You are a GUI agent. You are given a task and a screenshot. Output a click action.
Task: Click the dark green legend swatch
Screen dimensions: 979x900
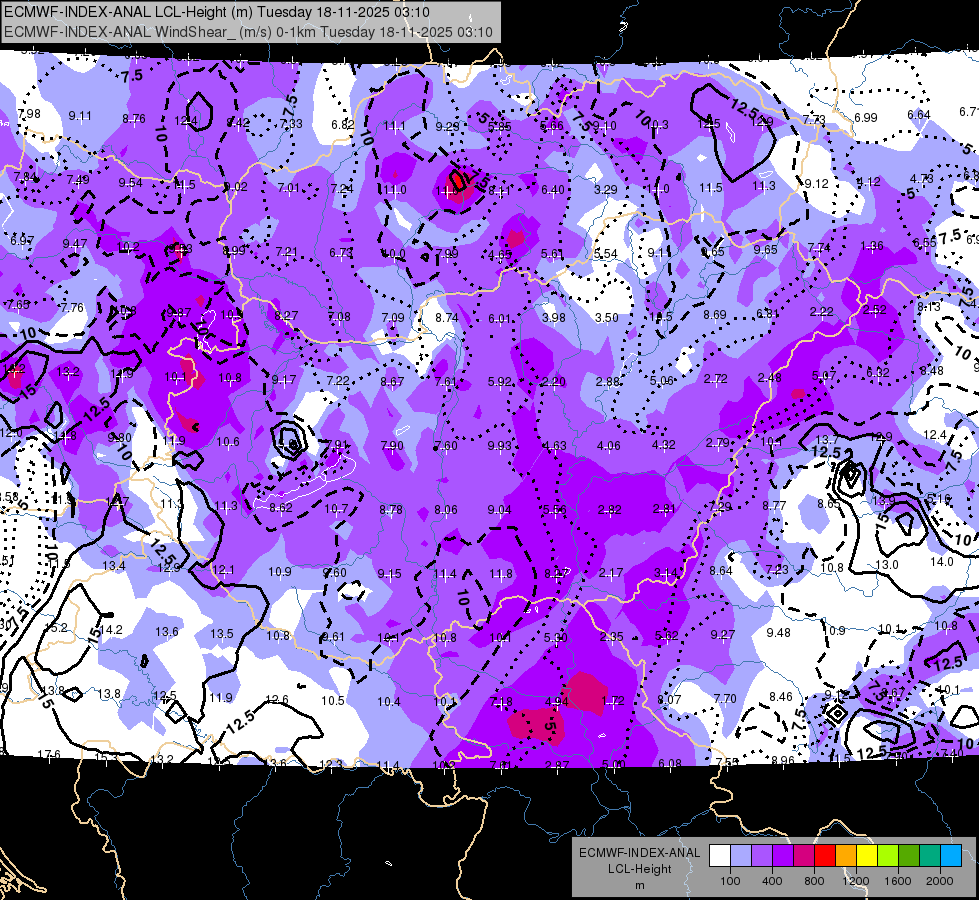909,856
